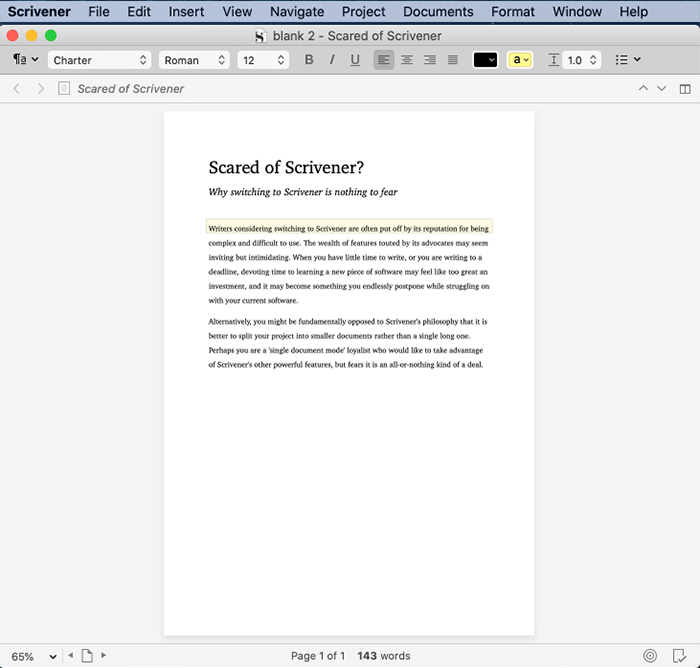Go forward in document history

[x=41, y=88]
